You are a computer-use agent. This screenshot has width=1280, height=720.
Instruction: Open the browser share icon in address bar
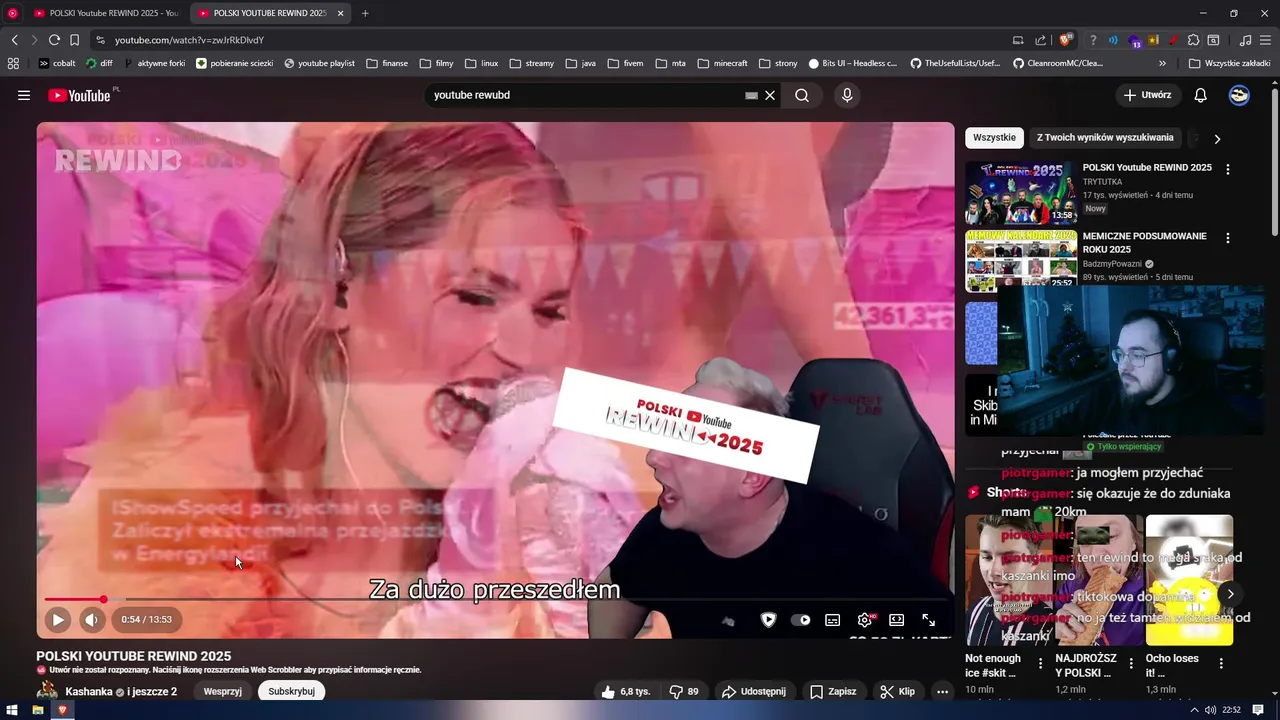(x=1041, y=40)
